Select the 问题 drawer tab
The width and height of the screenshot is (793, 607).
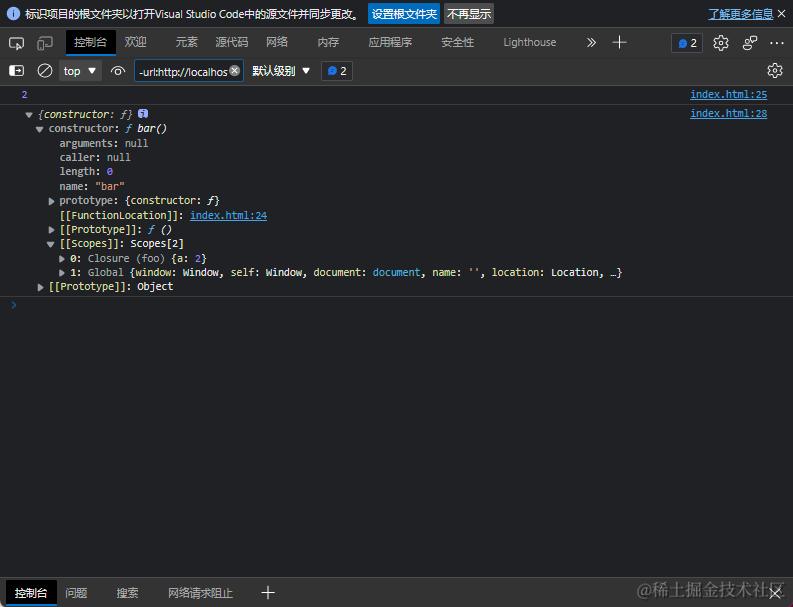[76, 593]
